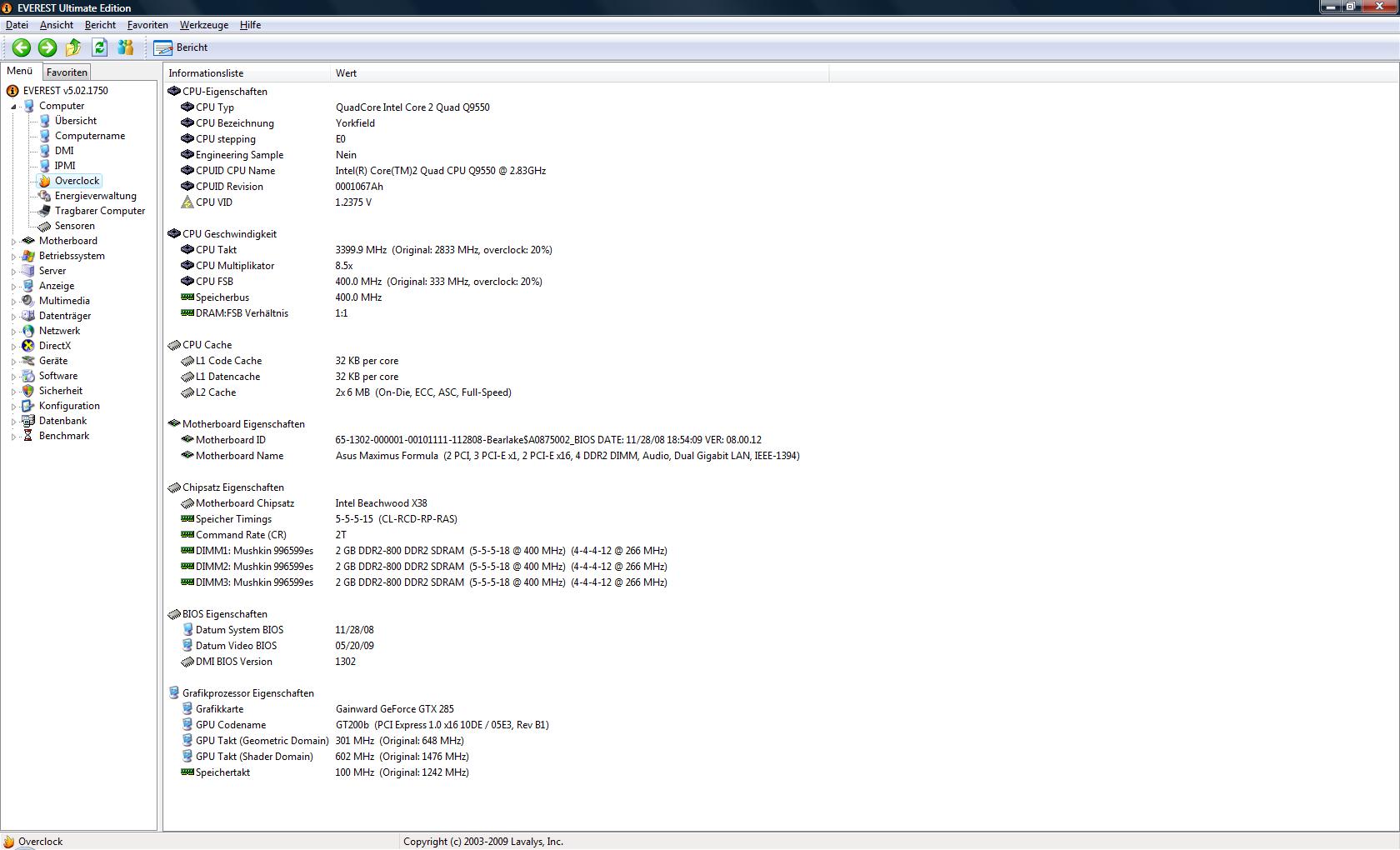Click the Datum System BIOS icon
The image size is (1400, 850).
coord(187,630)
